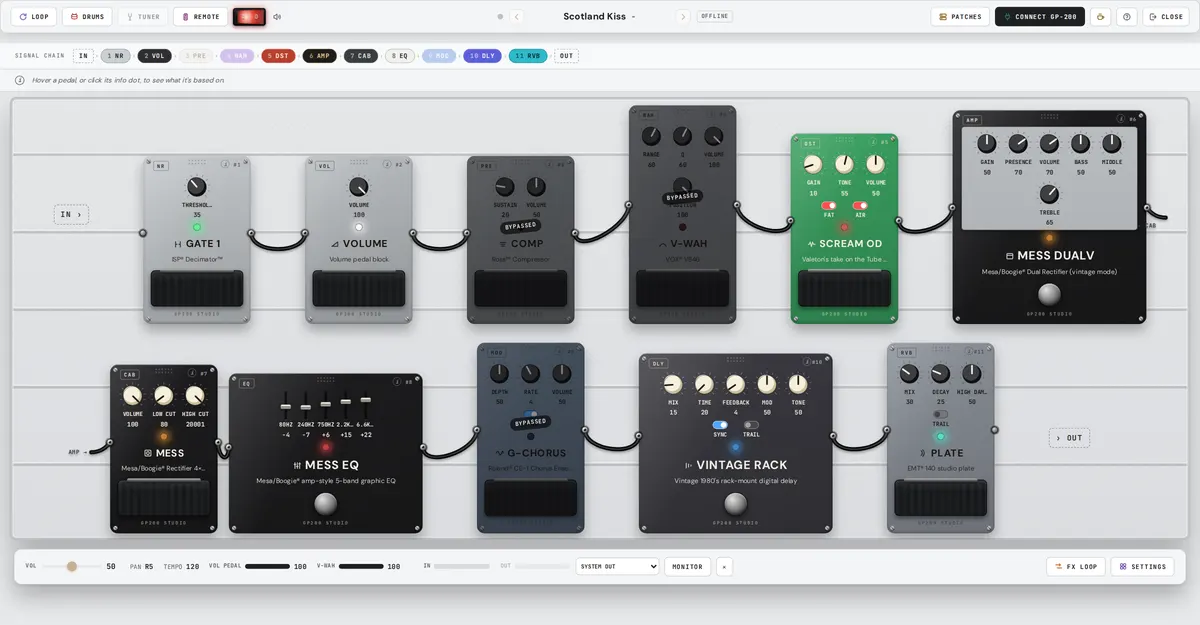This screenshot has width=1200, height=625.
Task: Select the 11 RVB chain slot
Action: pyautogui.click(x=528, y=56)
